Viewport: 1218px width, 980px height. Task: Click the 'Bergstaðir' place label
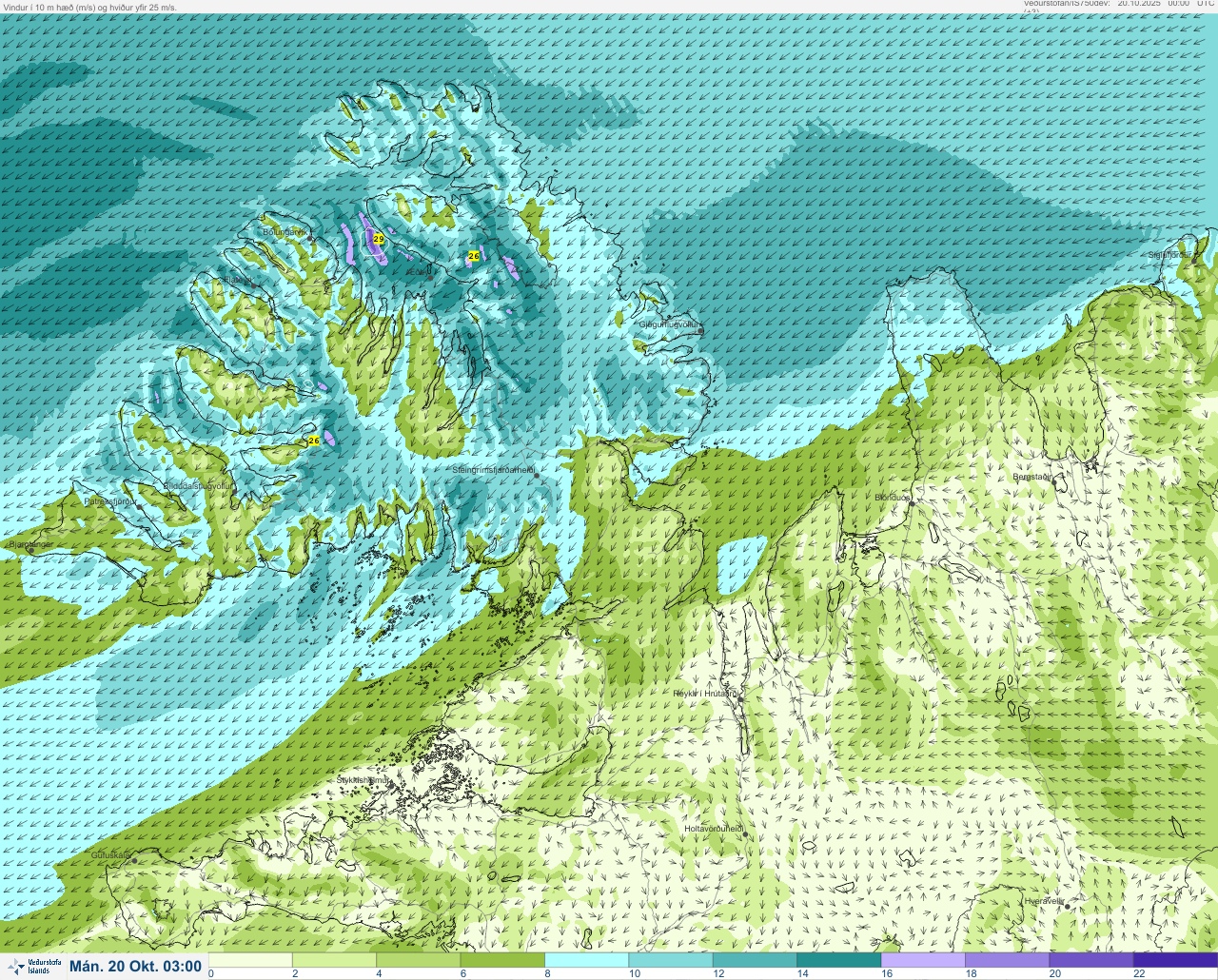coord(1032,477)
